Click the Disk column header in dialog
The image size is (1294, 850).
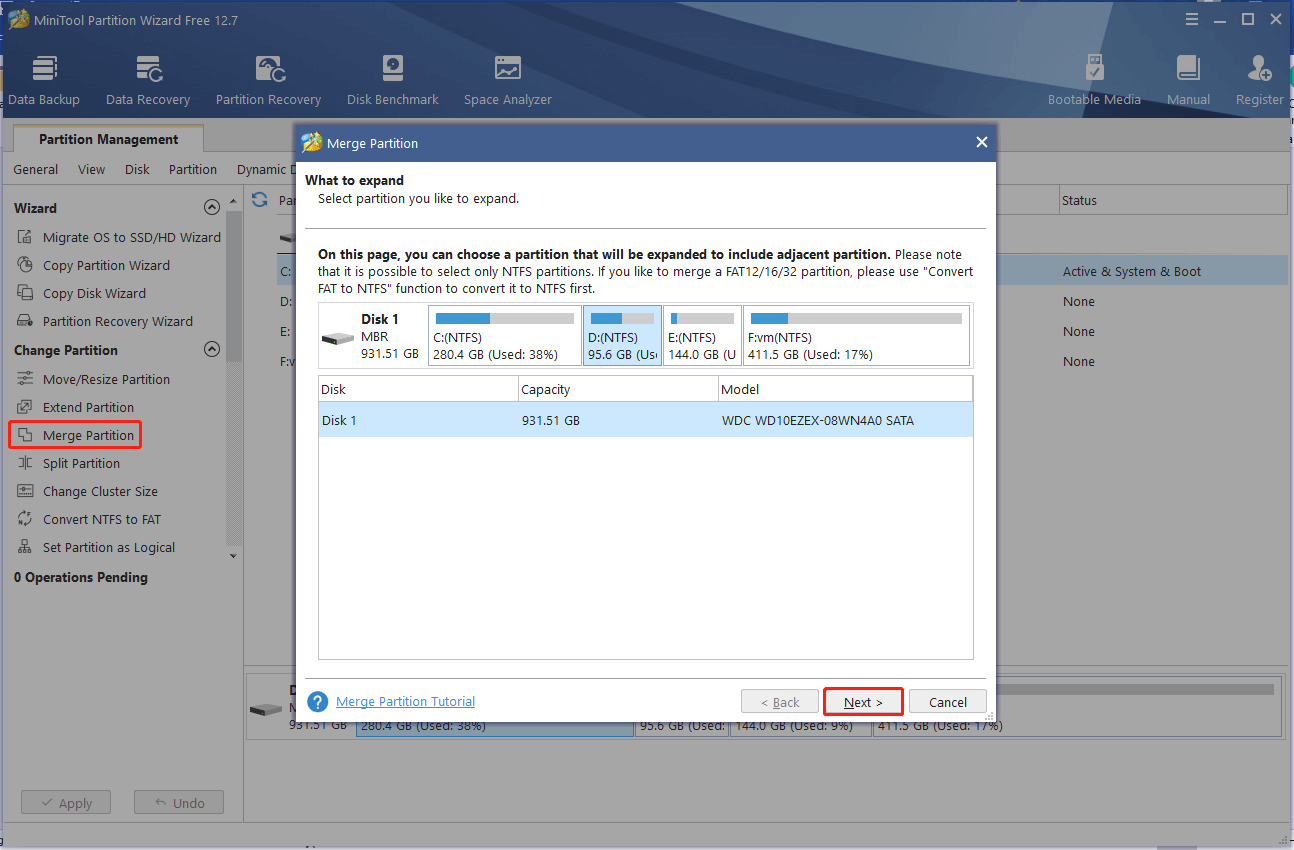click(418, 389)
